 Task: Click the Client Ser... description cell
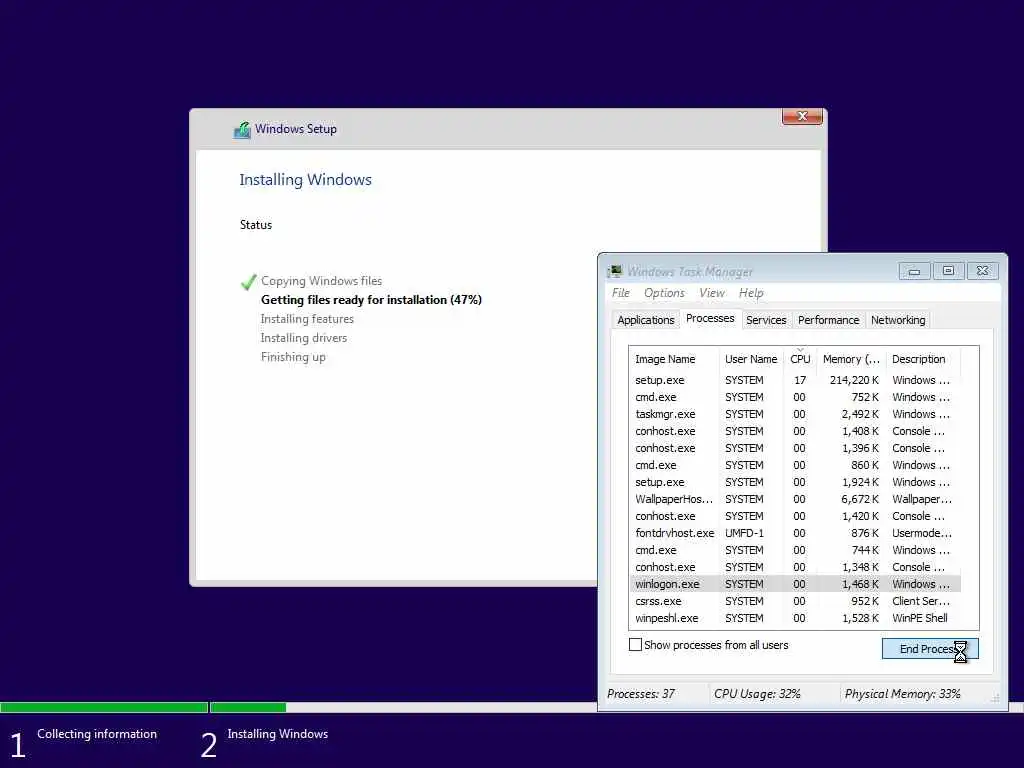pos(921,601)
